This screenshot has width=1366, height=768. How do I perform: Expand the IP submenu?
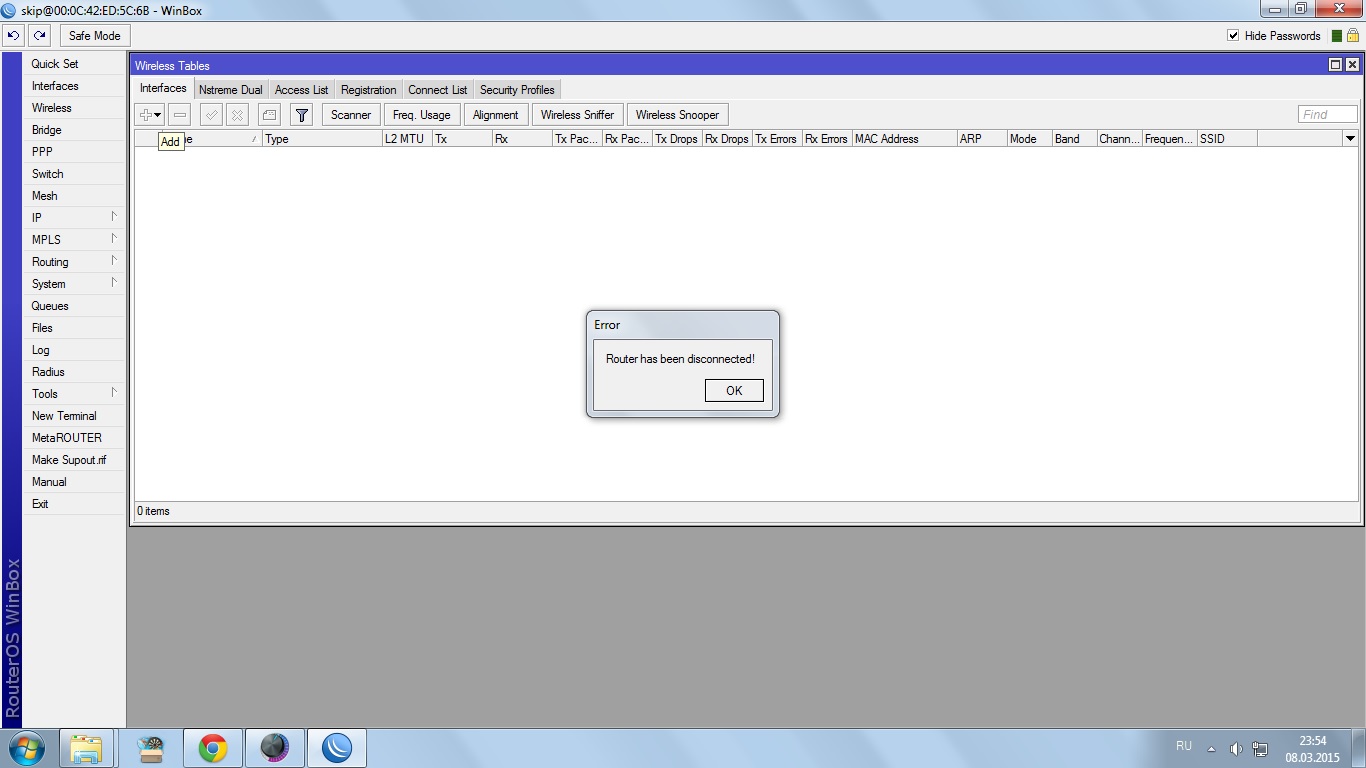(74, 218)
